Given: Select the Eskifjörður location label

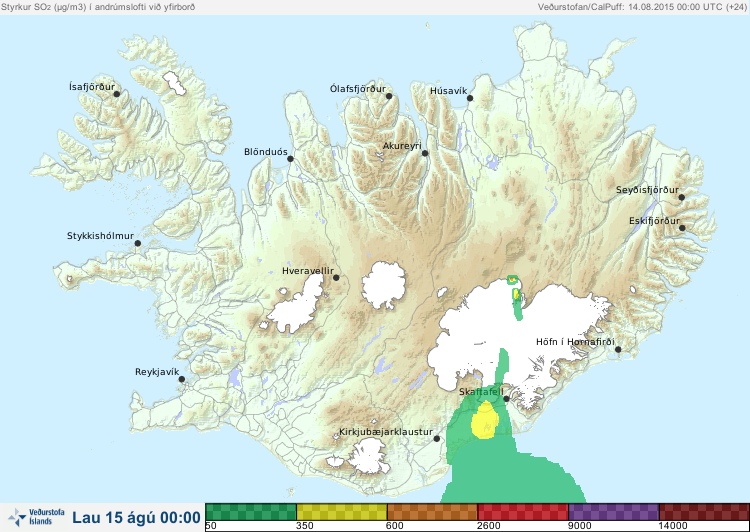Looking at the screenshot, I should tap(654, 221).
